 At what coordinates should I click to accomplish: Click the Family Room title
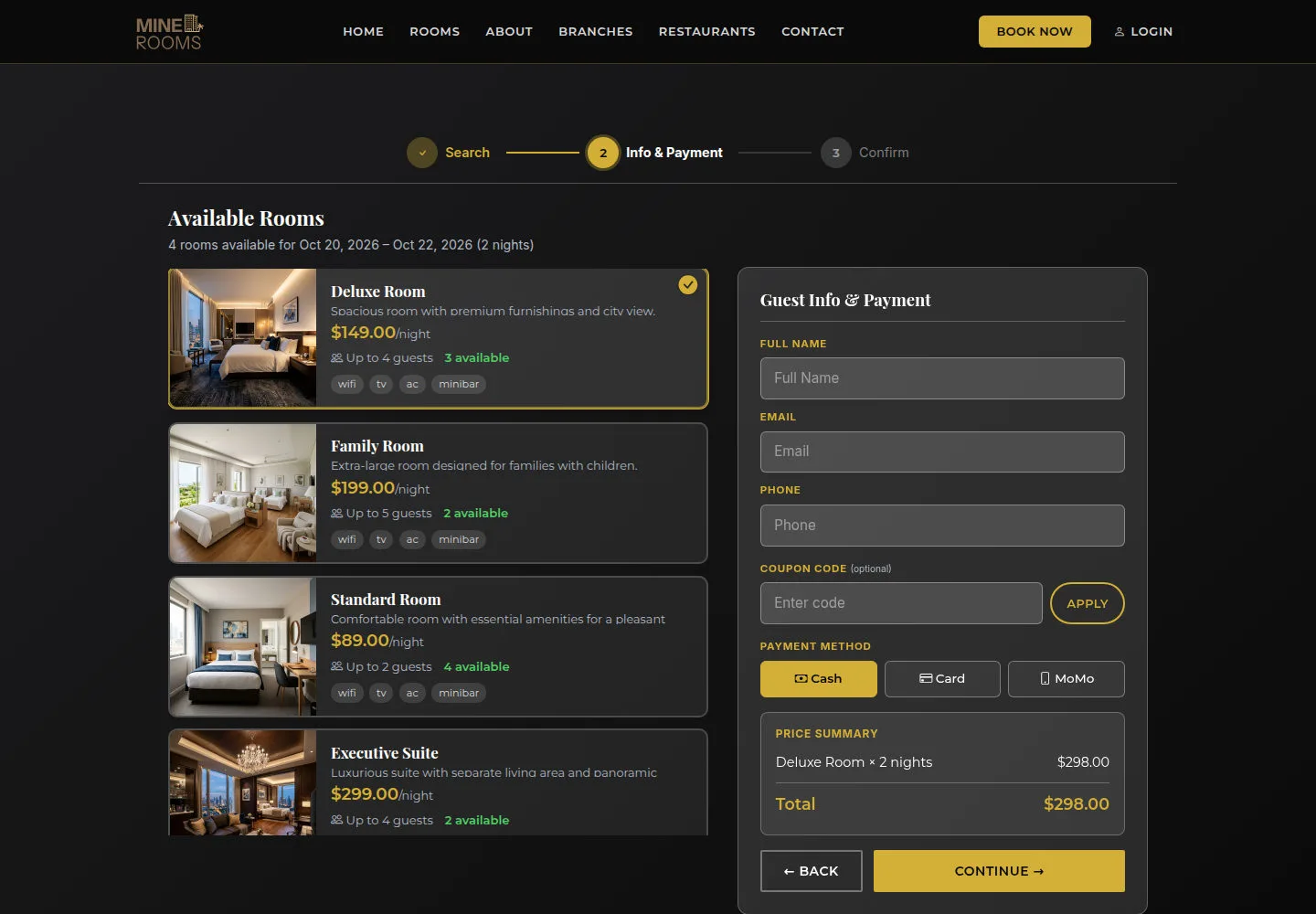[377, 446]
